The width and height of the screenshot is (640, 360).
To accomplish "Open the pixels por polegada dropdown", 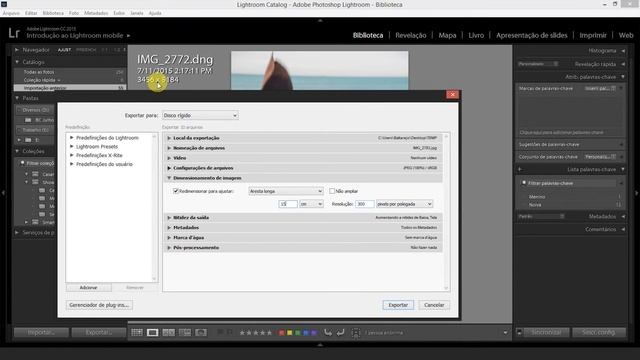I will 404,204.
